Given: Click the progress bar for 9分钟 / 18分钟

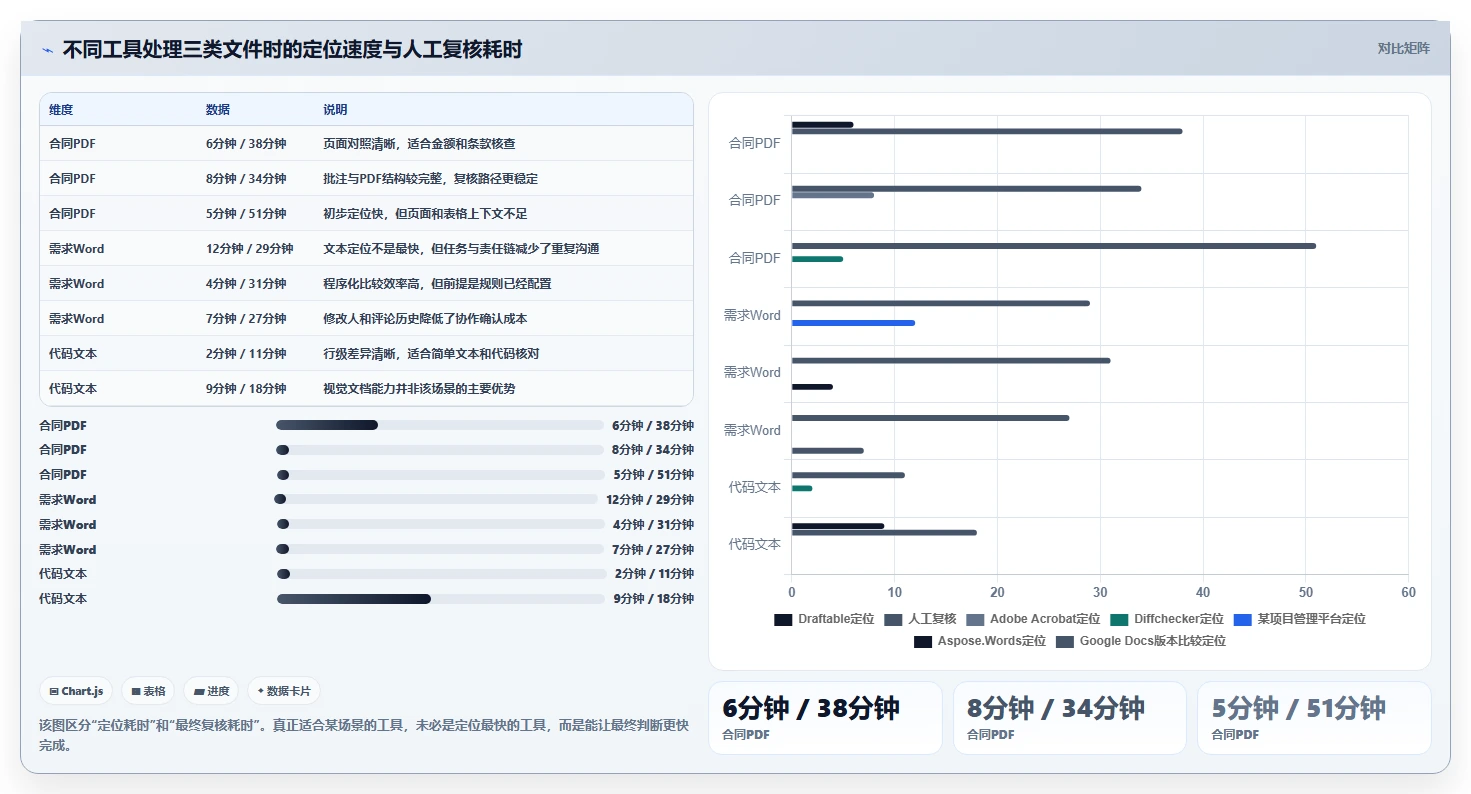Looking at the screenshot, I should coord(441,599).
